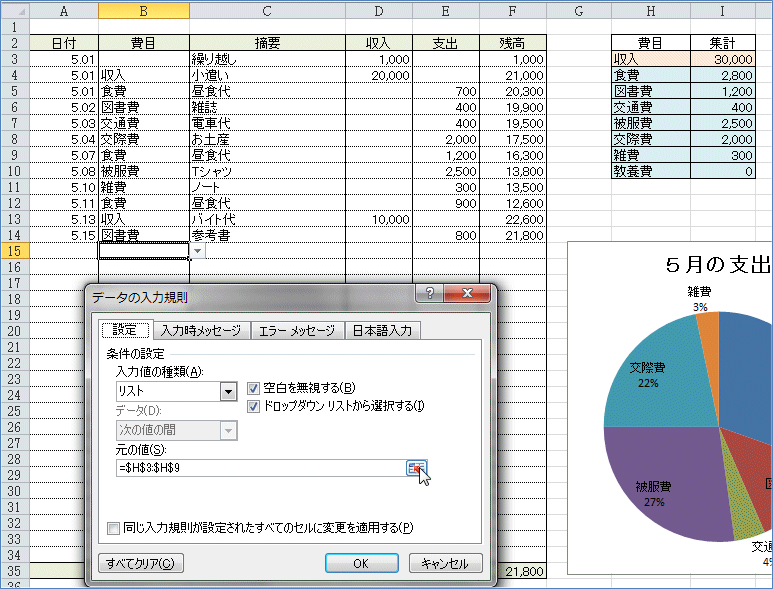Screen dimensions: 773x589
Task: Click the キャンセル button
Action: [x=445, y=563]
